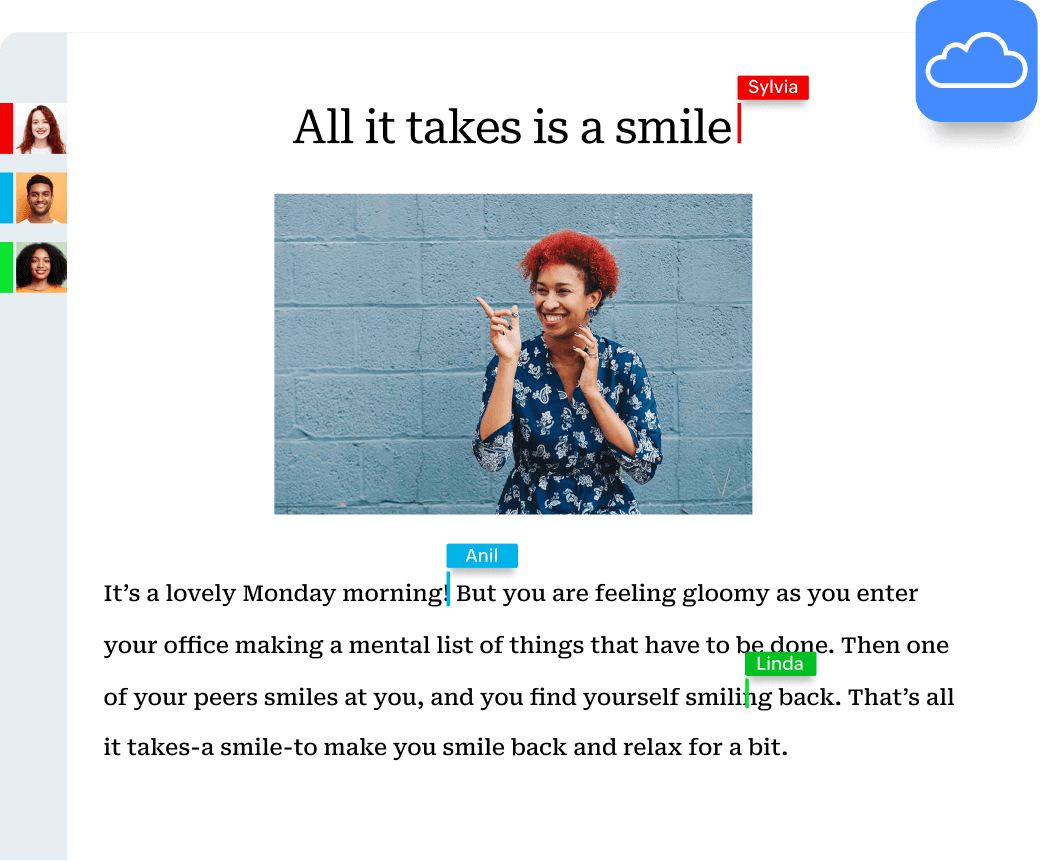Viewport: 1040px width, 861px height.
Task: Select the curly-haired woman collaborator avatar
Action: click(x=41, y=267)
